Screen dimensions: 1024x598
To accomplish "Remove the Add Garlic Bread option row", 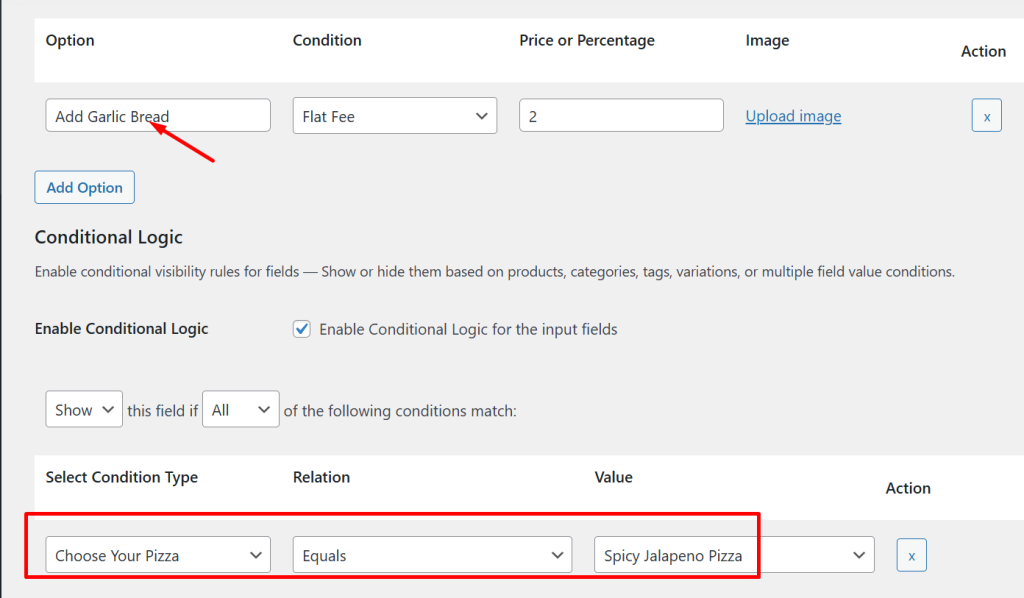I will [986, 116].
